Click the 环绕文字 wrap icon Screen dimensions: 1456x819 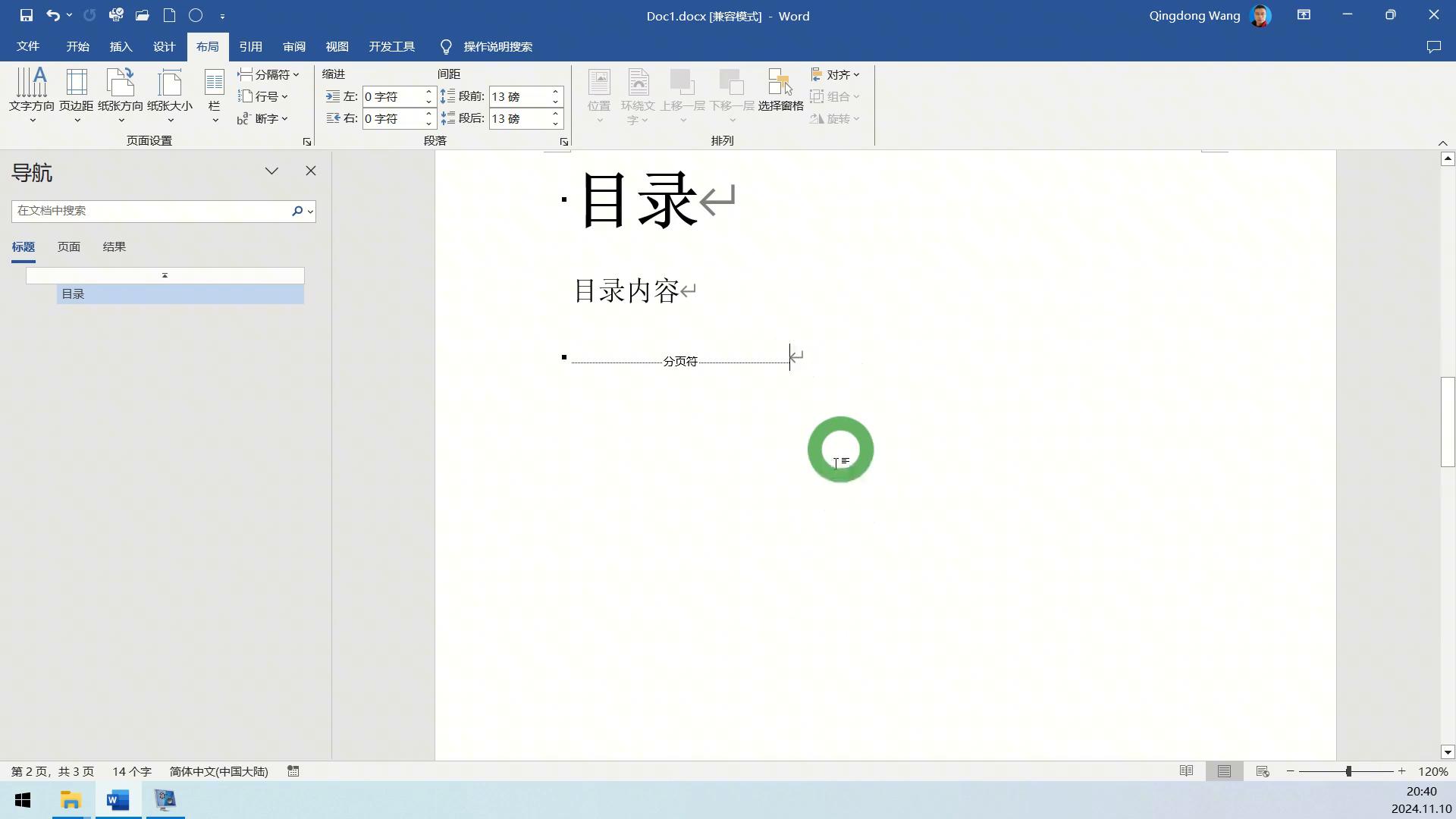click(638, 94)
